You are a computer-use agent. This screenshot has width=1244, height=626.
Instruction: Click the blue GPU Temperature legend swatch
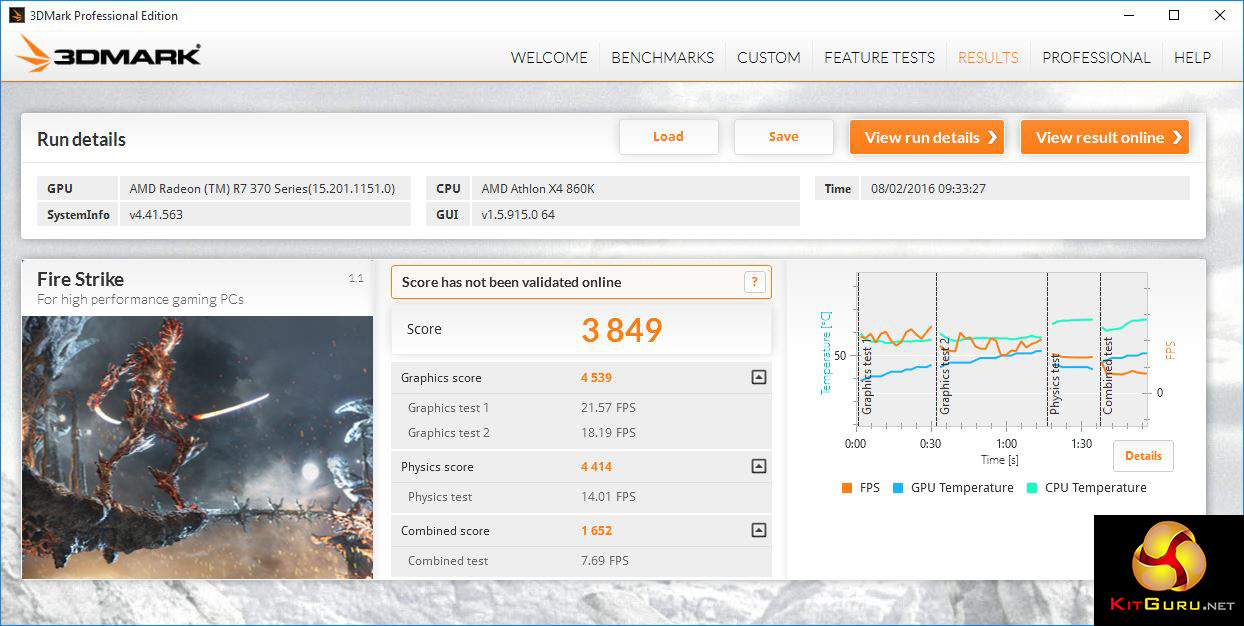898,489
